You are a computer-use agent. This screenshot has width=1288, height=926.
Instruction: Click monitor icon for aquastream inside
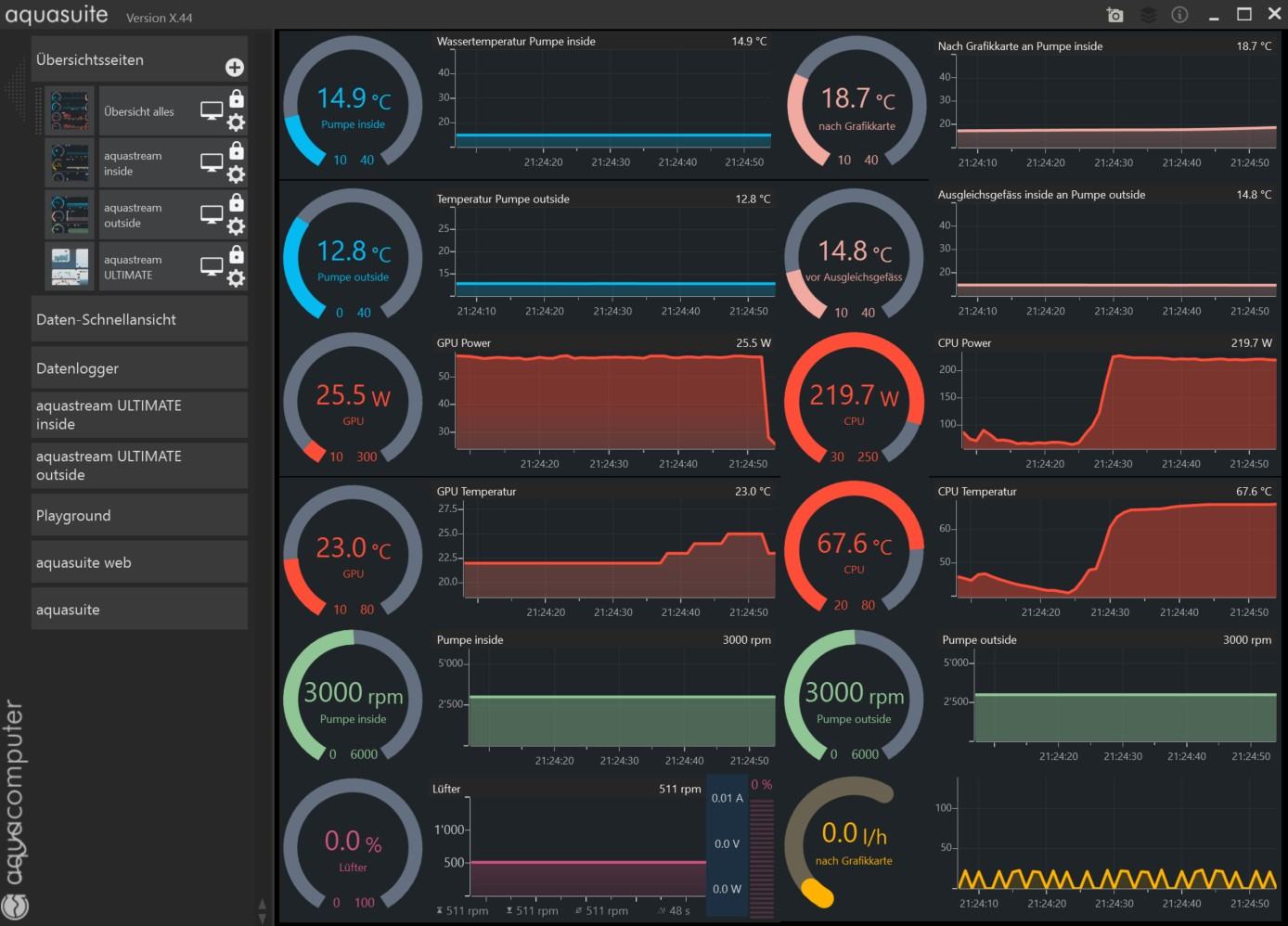tap(212, 163)
